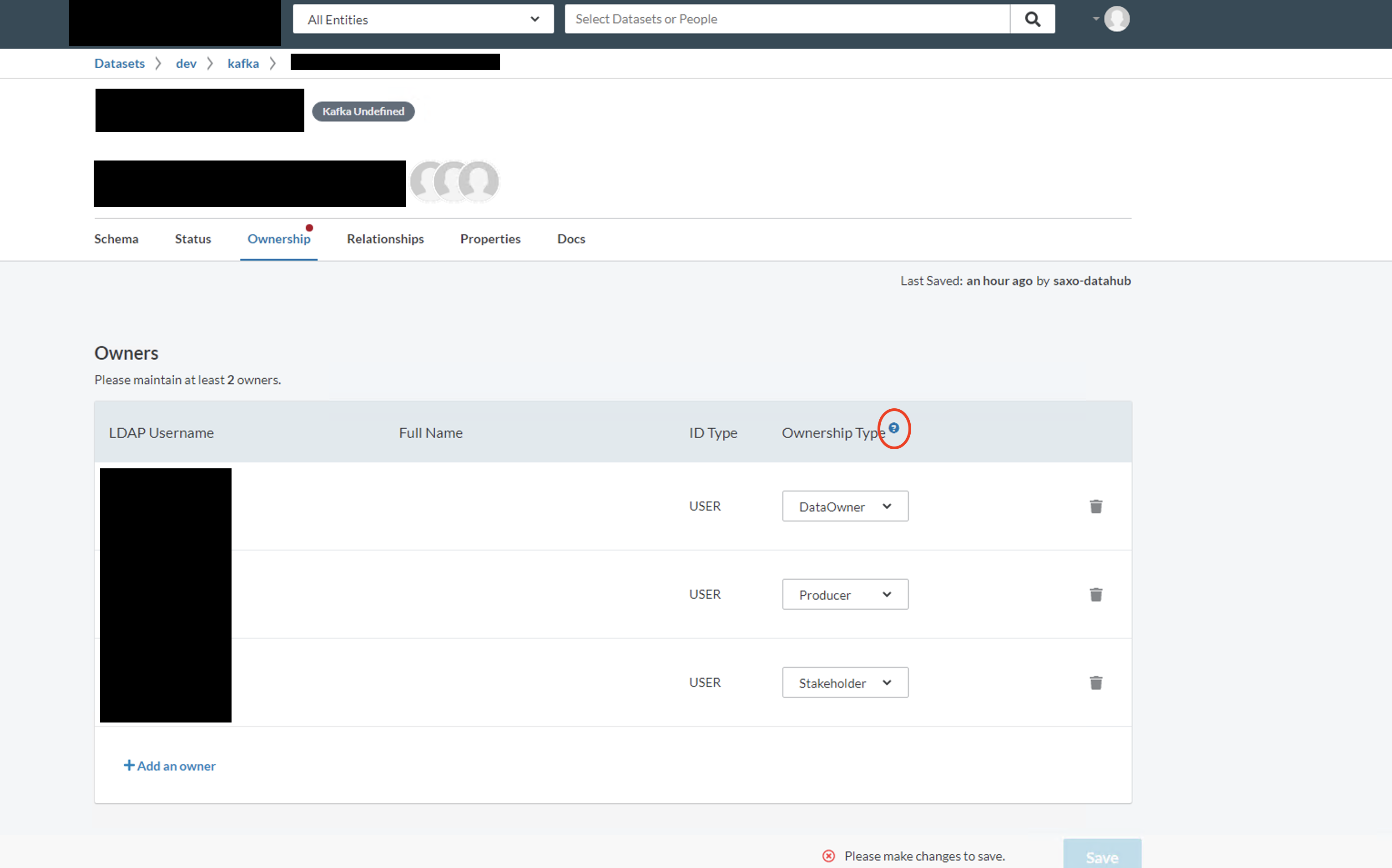Open the DataOwner ownership type dropdown

[x=845, y=507]
